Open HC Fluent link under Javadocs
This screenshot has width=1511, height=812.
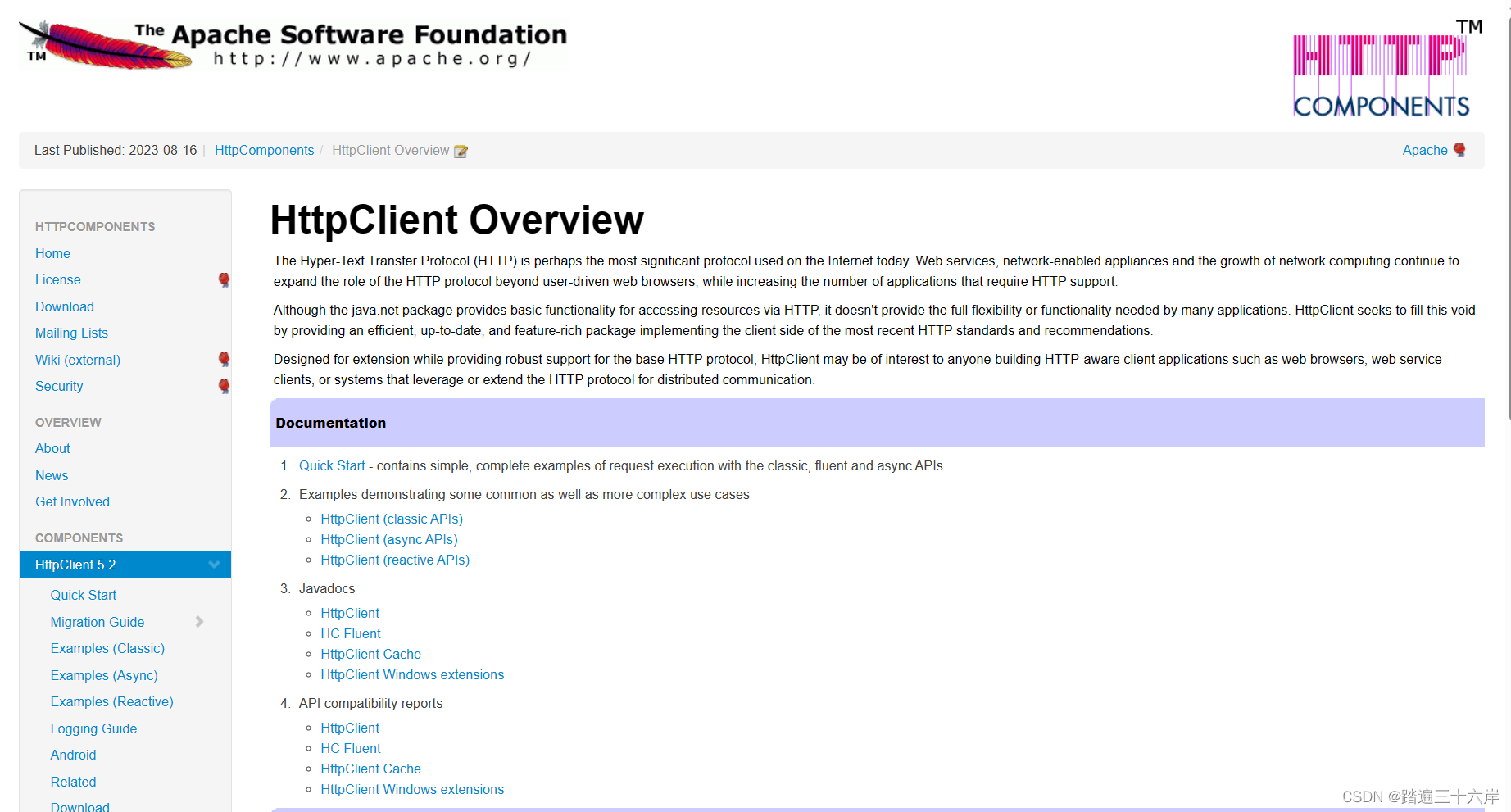coord(351,634)
